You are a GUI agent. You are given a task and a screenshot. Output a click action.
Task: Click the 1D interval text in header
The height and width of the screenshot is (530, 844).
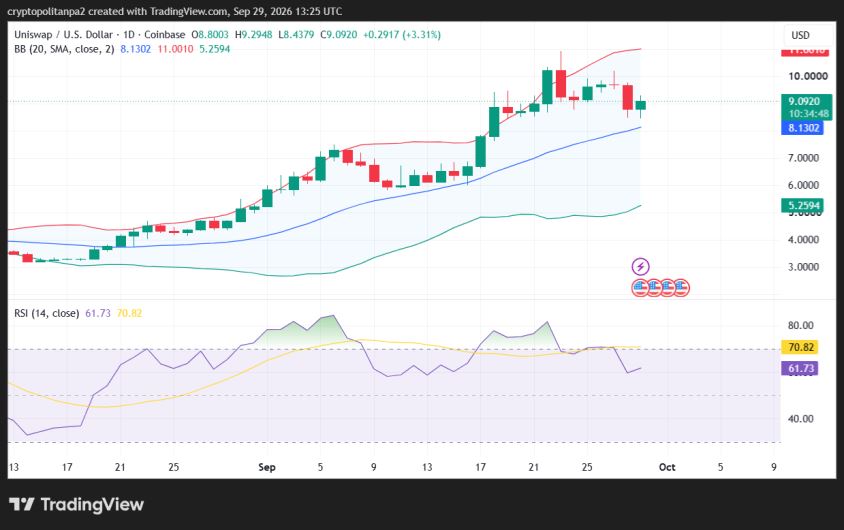coord(129,35)
